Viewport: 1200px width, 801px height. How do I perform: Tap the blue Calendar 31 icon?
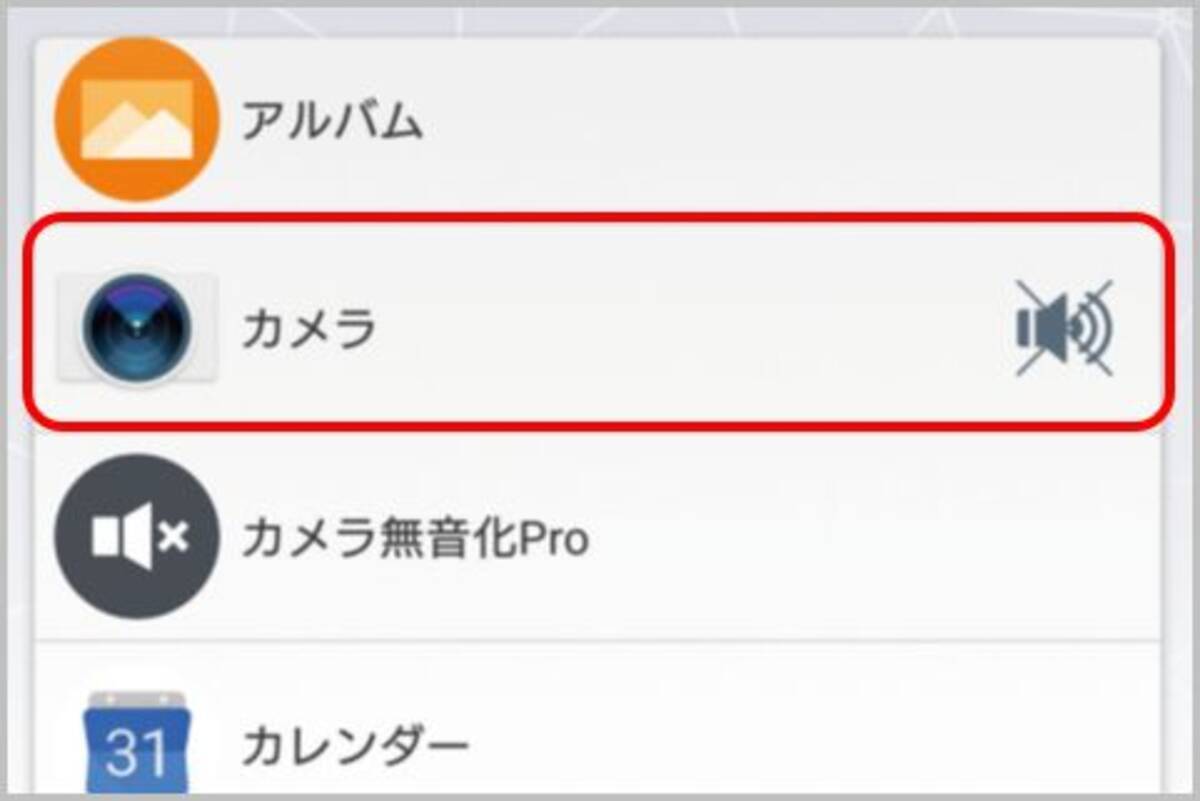pyautogui.click(x=136, y=742)
